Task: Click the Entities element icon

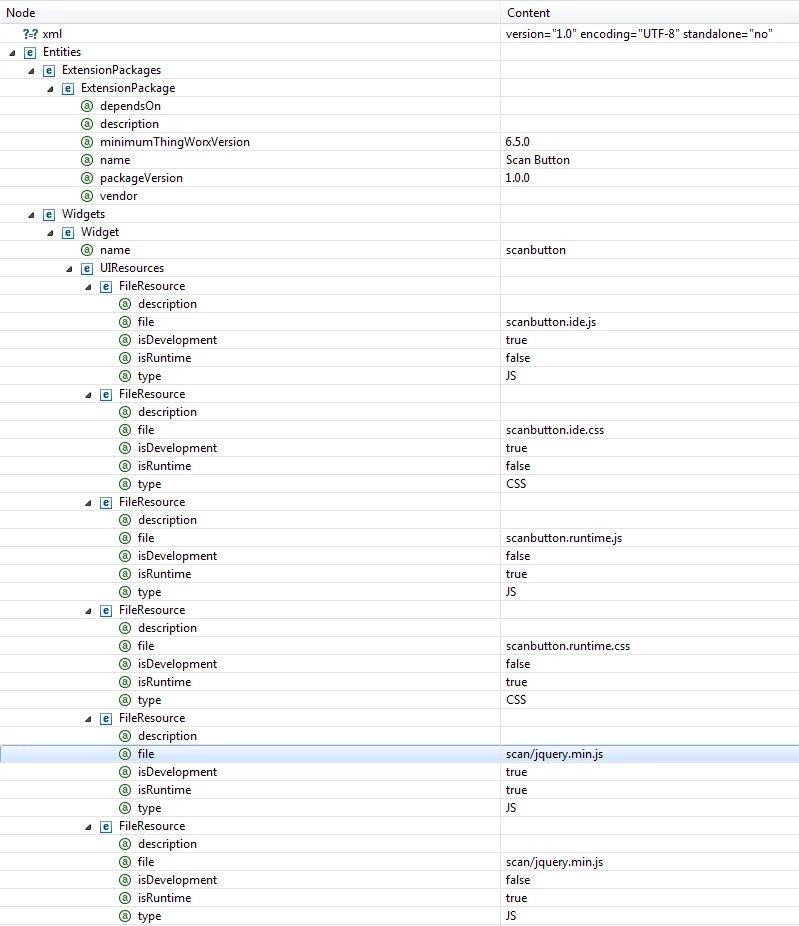Action: pos(30,53)
